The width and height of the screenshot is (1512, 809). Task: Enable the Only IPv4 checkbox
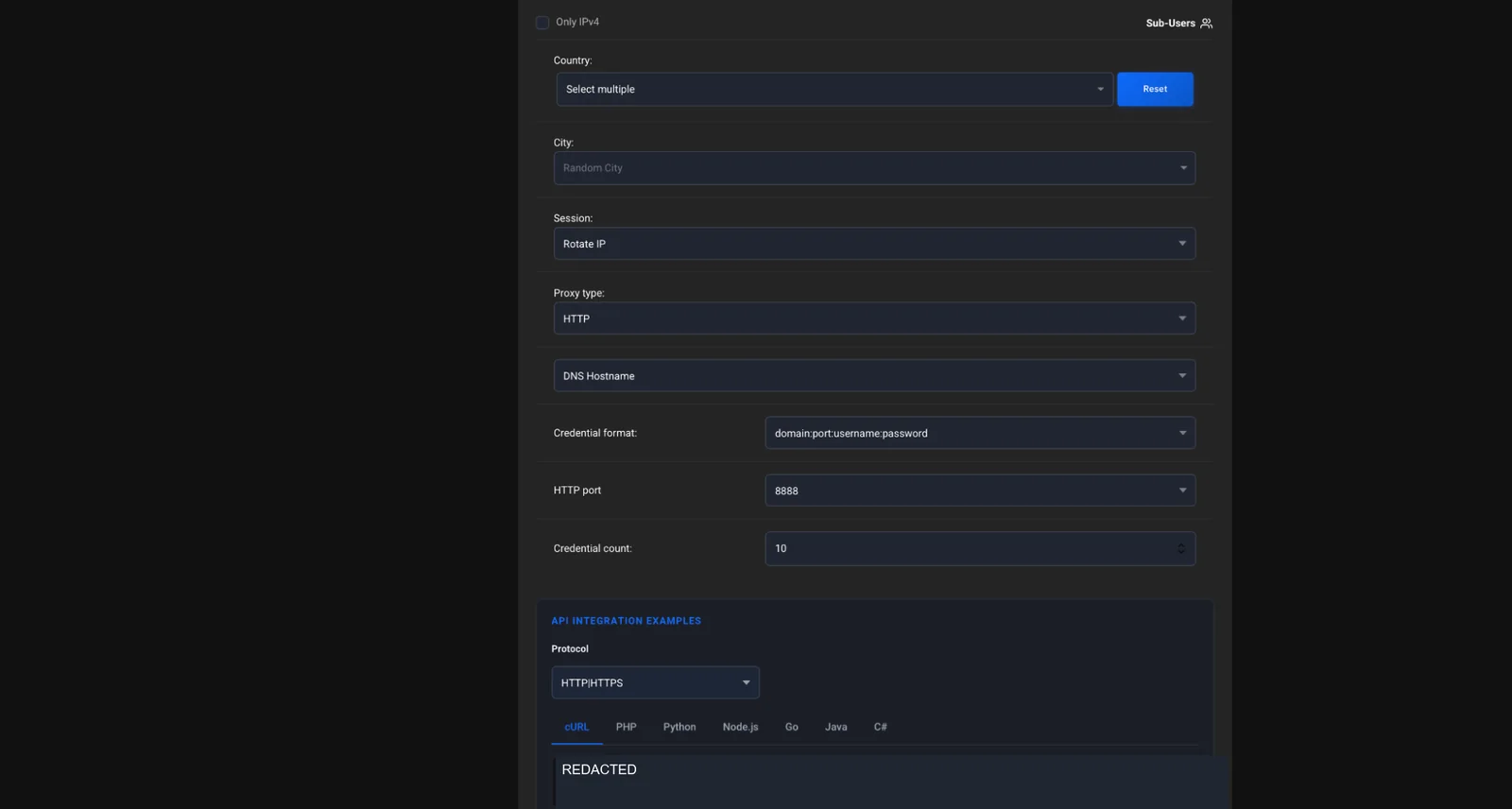point(542,23)
